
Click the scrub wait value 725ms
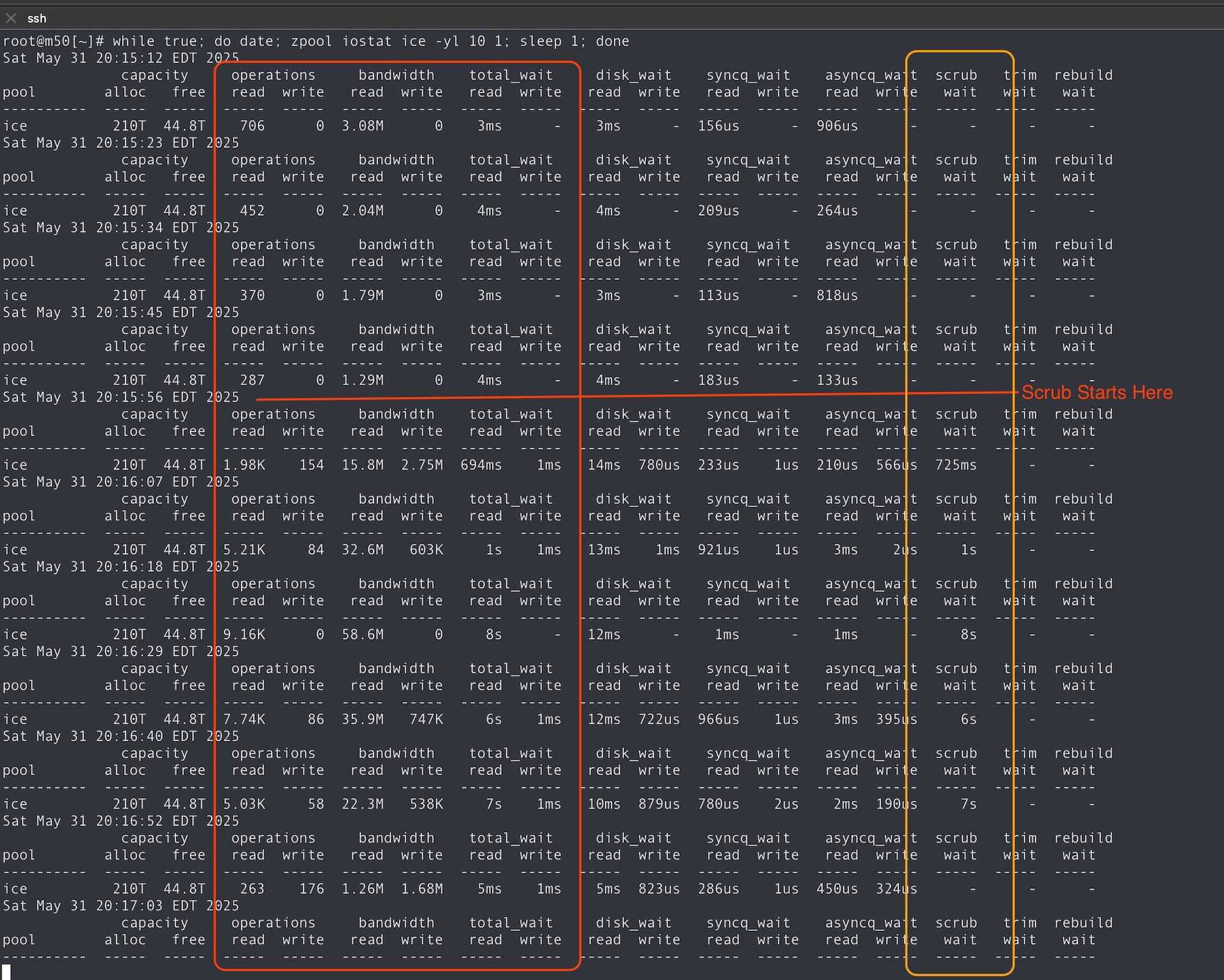pos(956,465)
